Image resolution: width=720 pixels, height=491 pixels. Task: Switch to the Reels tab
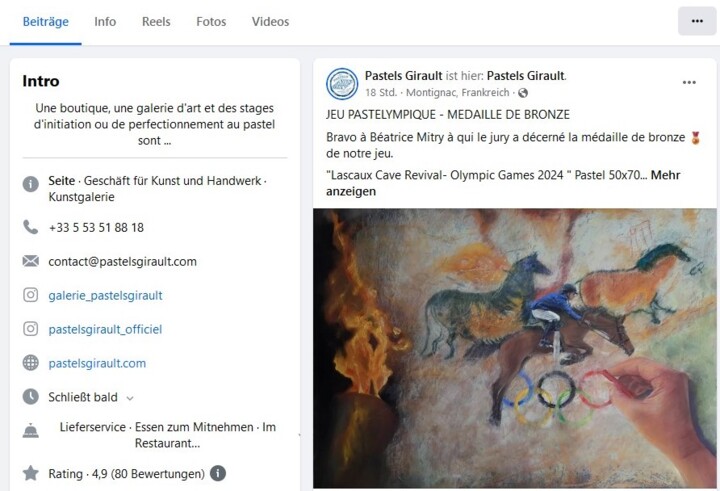[x=156, y=22]
